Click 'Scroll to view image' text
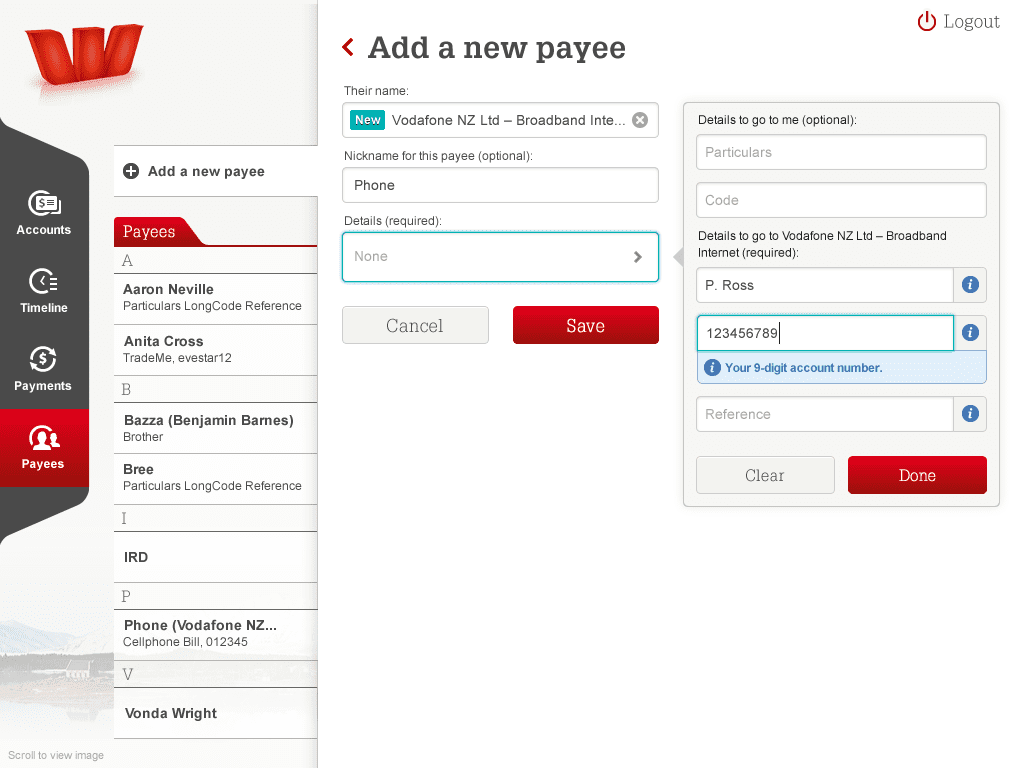This screenshot has width=1024, height=768. coord(56,755)
